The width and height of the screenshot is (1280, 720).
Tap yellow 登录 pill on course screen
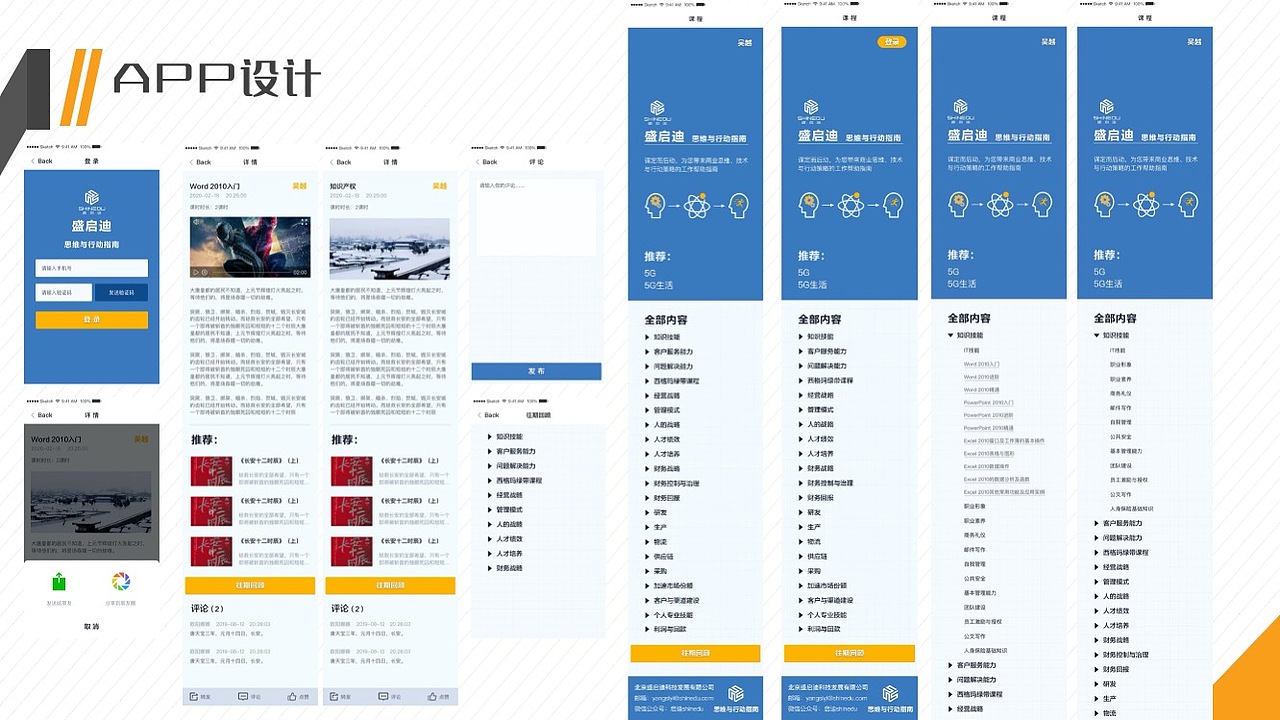892,42
